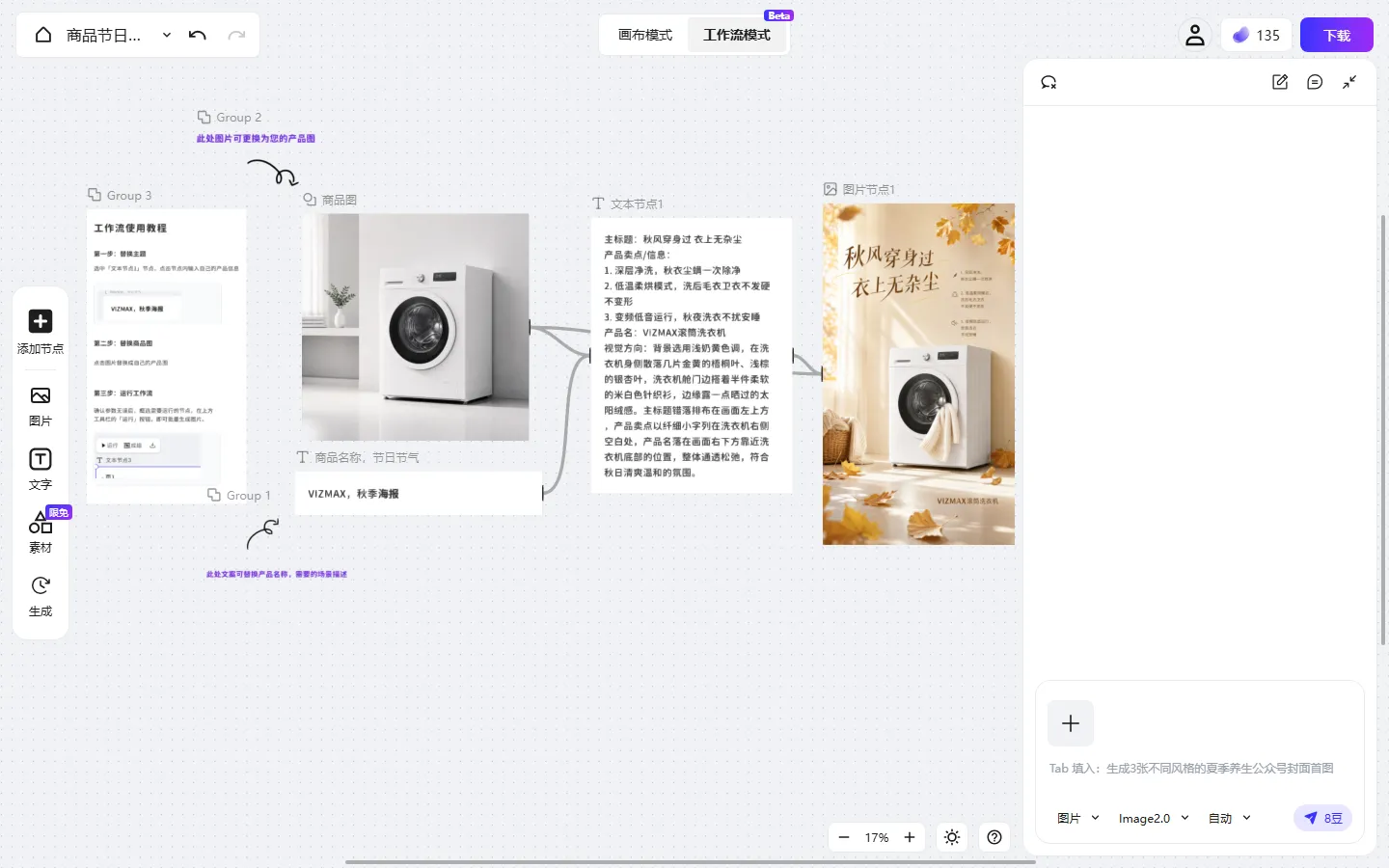The height and width of the screenshot is (868, 1389).
Task: Redo the last action
Action: coord(236,35)
